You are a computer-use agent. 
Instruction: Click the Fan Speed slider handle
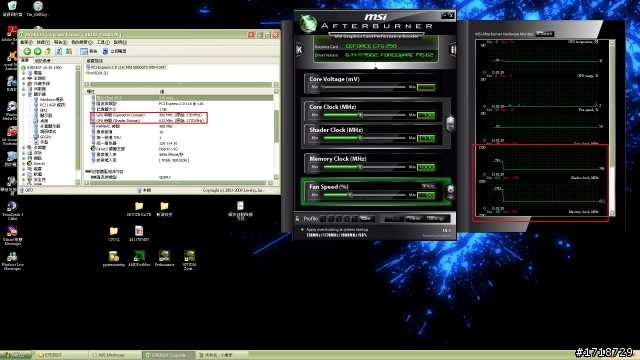click(350, 195)
